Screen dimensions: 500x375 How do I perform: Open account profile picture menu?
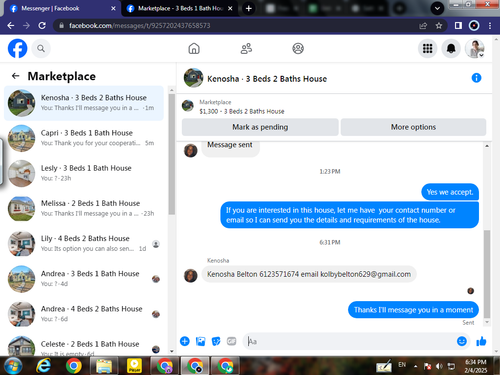(475, 49)
